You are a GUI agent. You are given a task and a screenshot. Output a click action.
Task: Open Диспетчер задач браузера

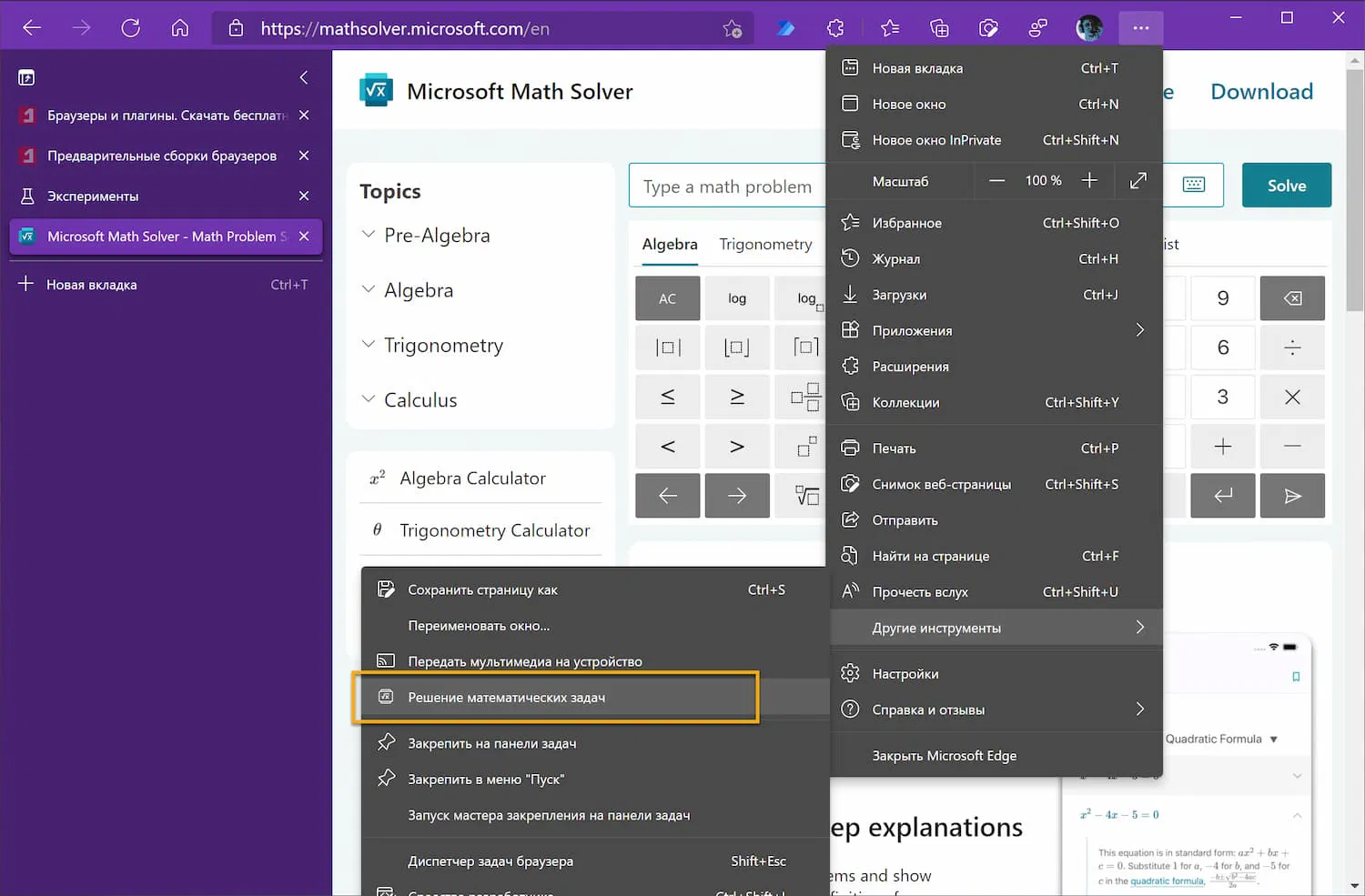(x=595, y=861)
